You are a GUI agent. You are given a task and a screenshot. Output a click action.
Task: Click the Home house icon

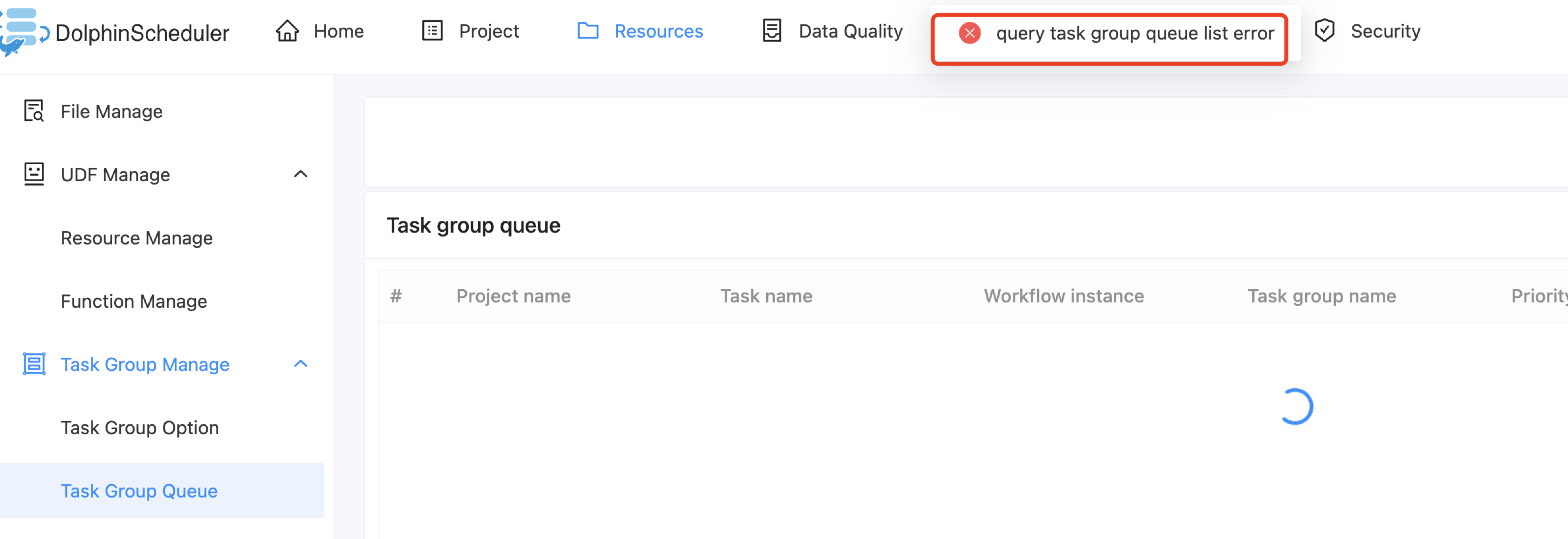click(x=287, y=31)
